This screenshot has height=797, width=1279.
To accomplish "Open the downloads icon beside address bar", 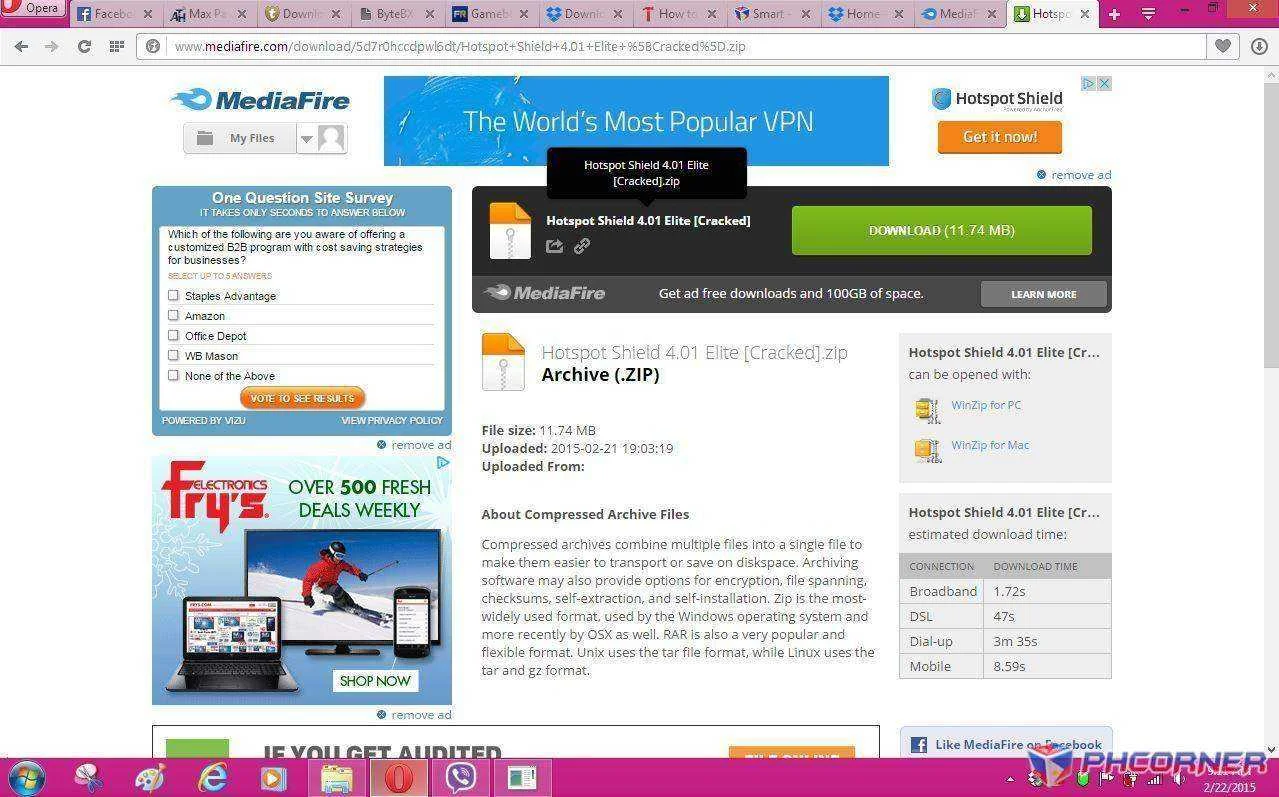I will pyautogui.click(x=1259, y=46).
